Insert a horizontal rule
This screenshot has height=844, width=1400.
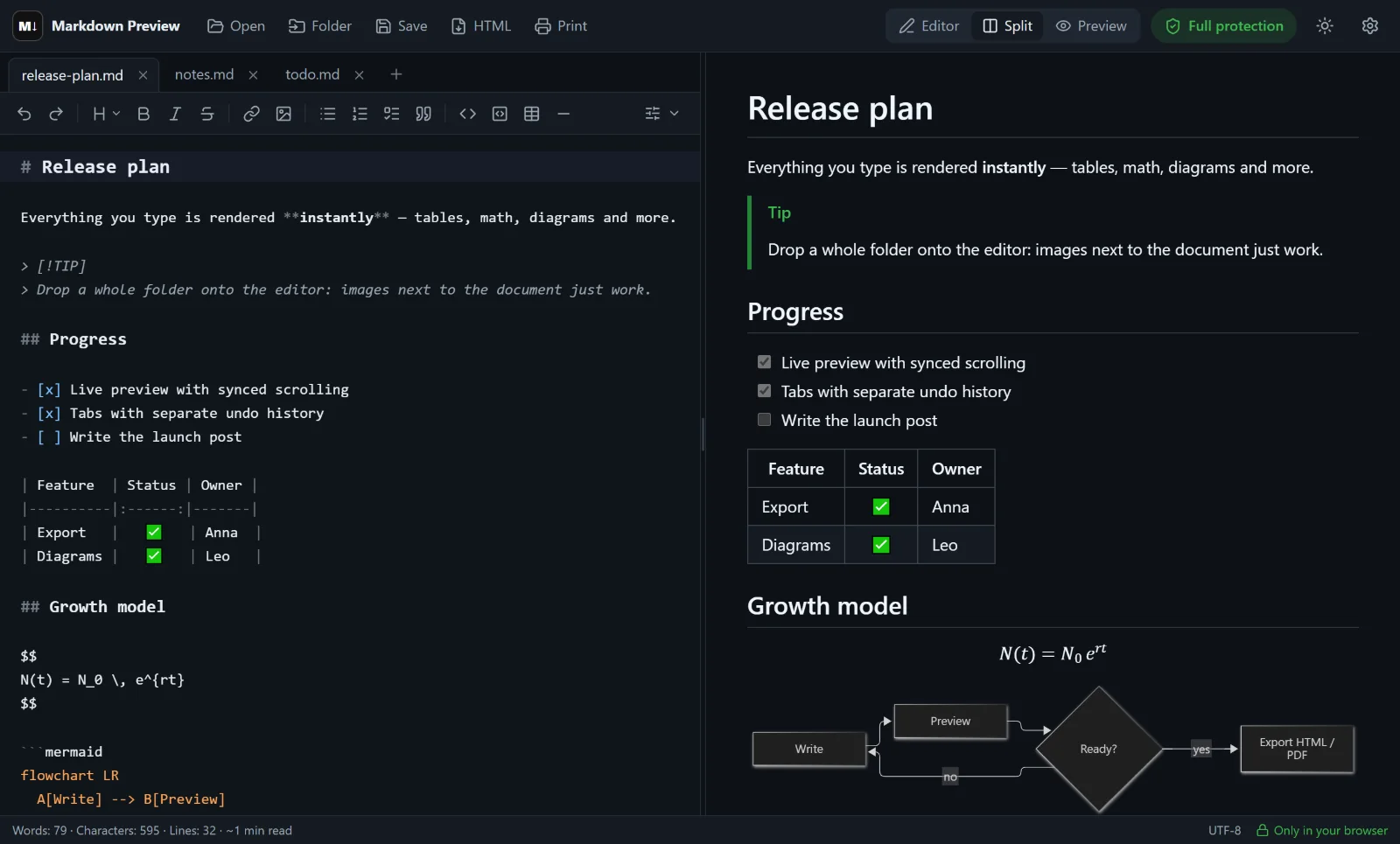[563, 114]
